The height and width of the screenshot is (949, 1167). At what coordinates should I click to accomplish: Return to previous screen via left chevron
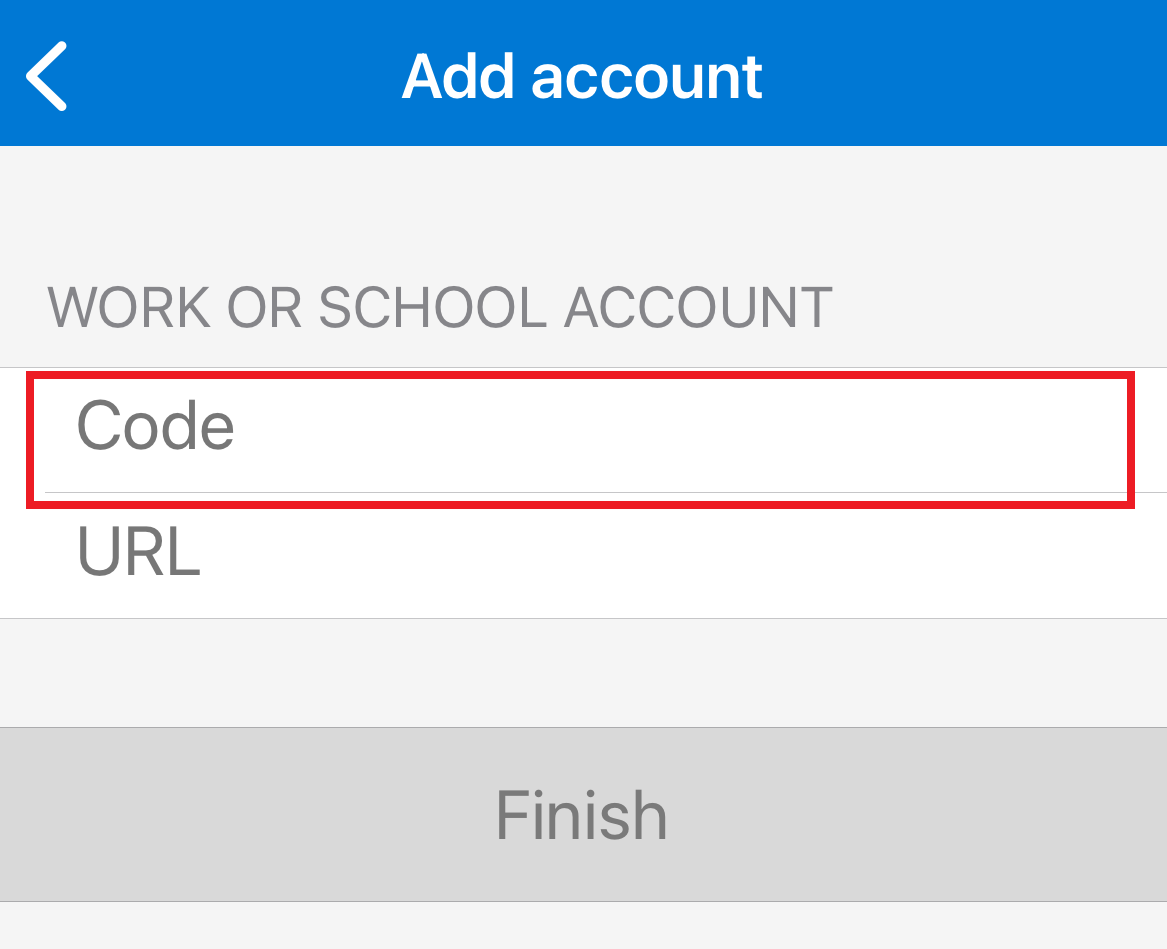pyautogui.click(x=46, y=75)
